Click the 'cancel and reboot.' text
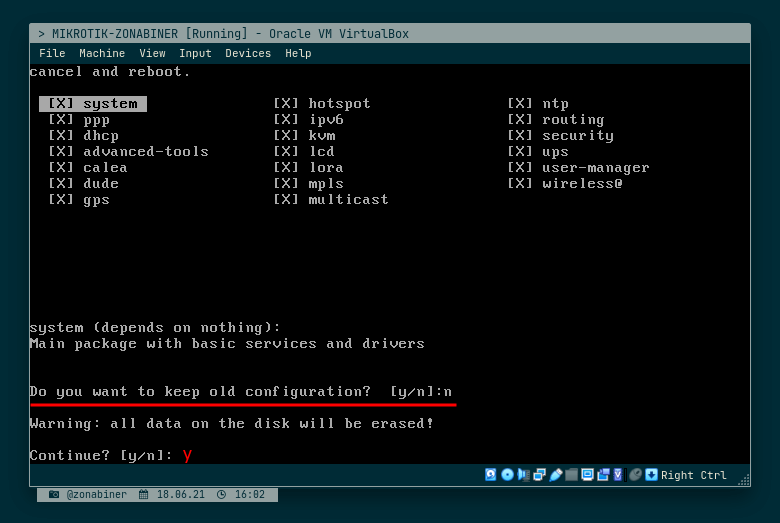This screenshot has width=780, height=523. (110, 72)
